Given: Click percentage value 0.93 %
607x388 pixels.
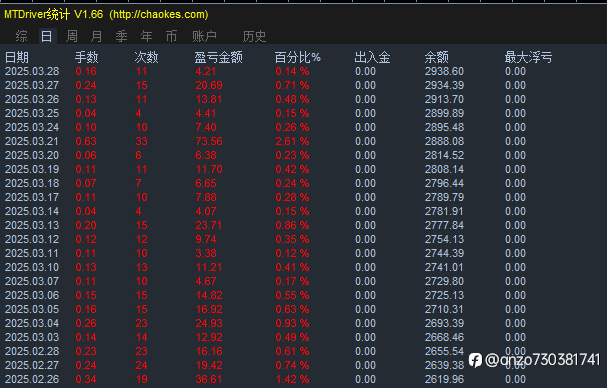Looking at the screenshot, I should [x=292, y=323].
